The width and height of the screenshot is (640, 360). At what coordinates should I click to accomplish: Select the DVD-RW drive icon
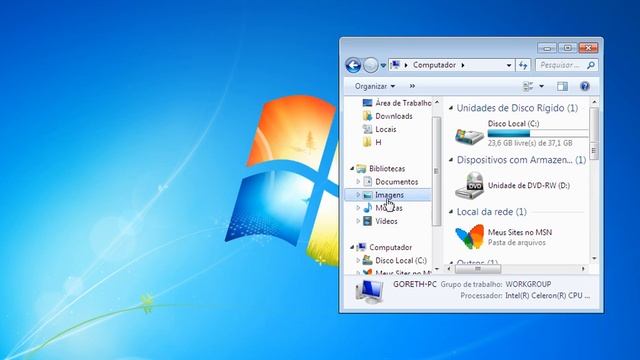469,185
